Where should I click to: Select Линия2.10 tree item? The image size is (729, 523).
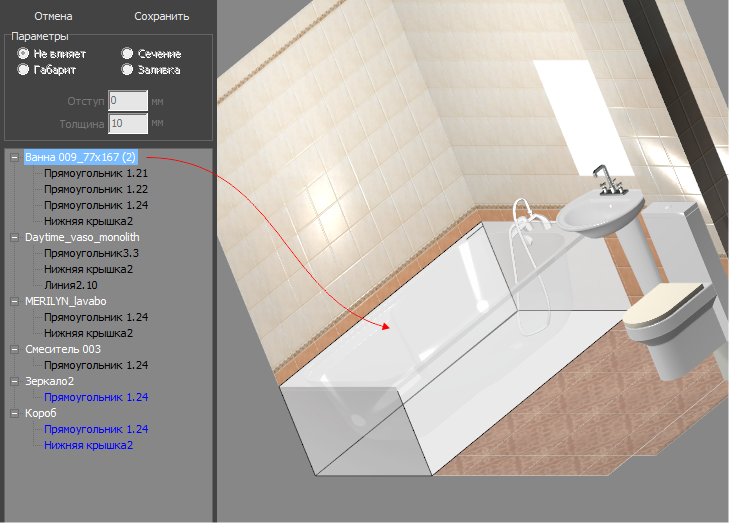tap(78, 285)
